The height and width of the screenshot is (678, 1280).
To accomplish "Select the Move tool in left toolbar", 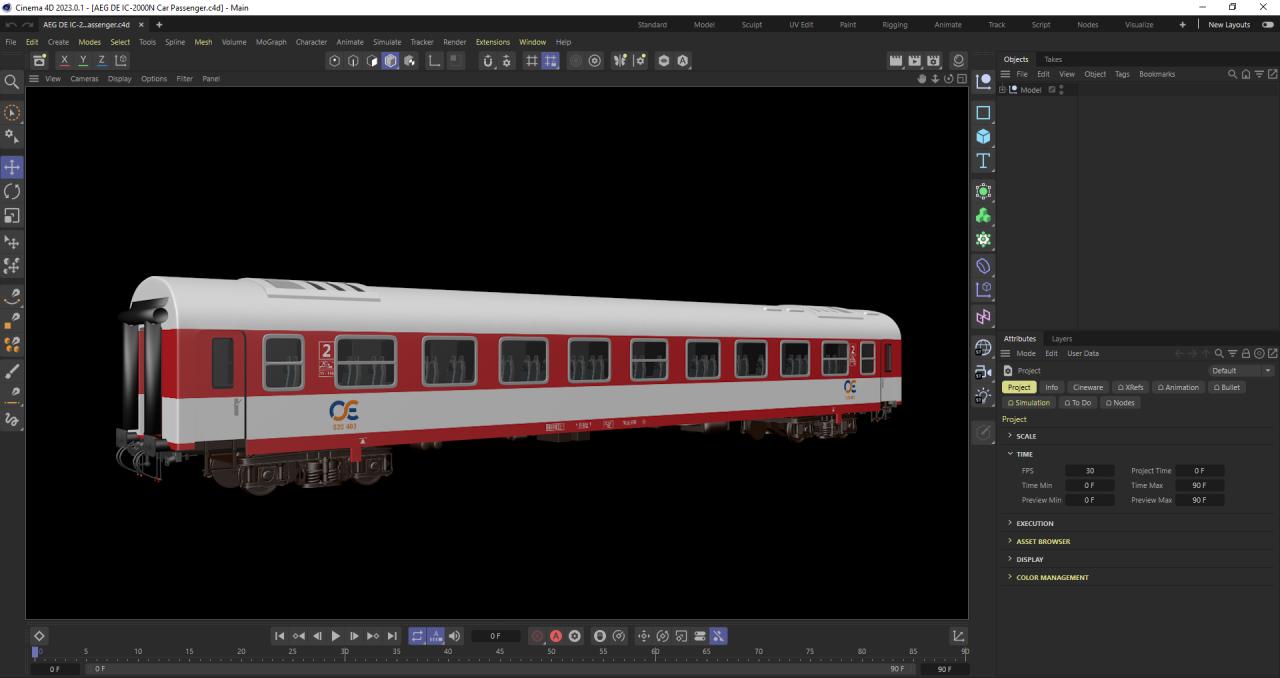I will coord(12,167).
